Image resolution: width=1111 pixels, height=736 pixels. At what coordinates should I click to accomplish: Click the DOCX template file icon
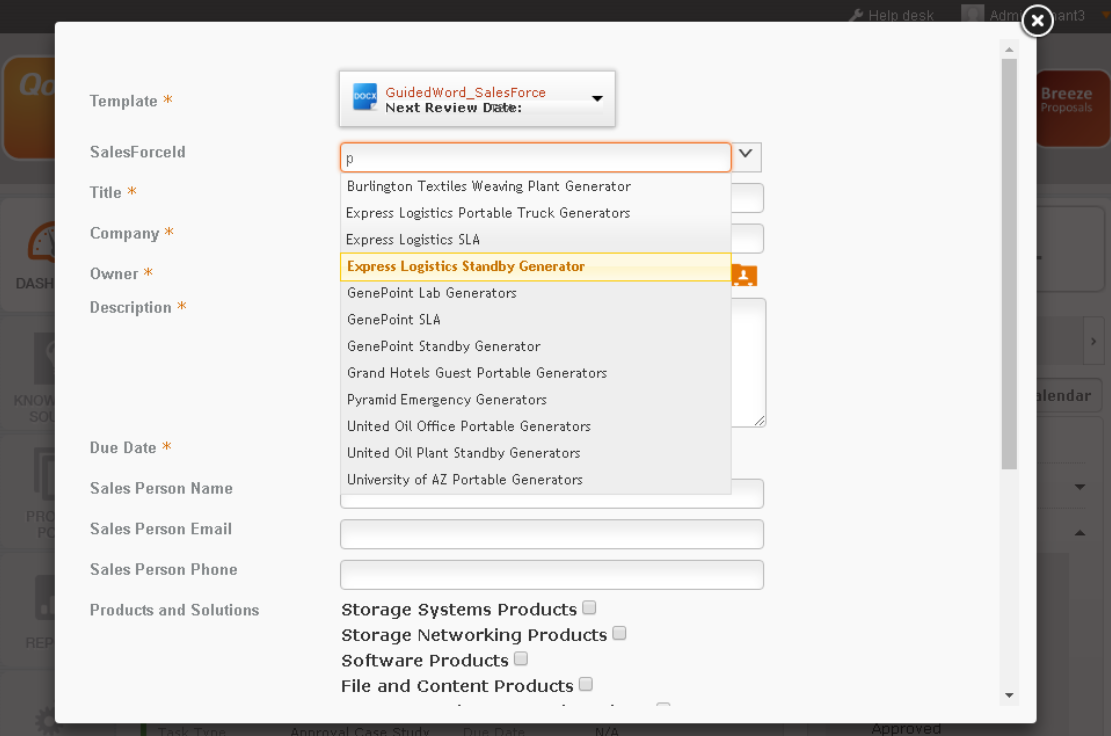point(365,97)
